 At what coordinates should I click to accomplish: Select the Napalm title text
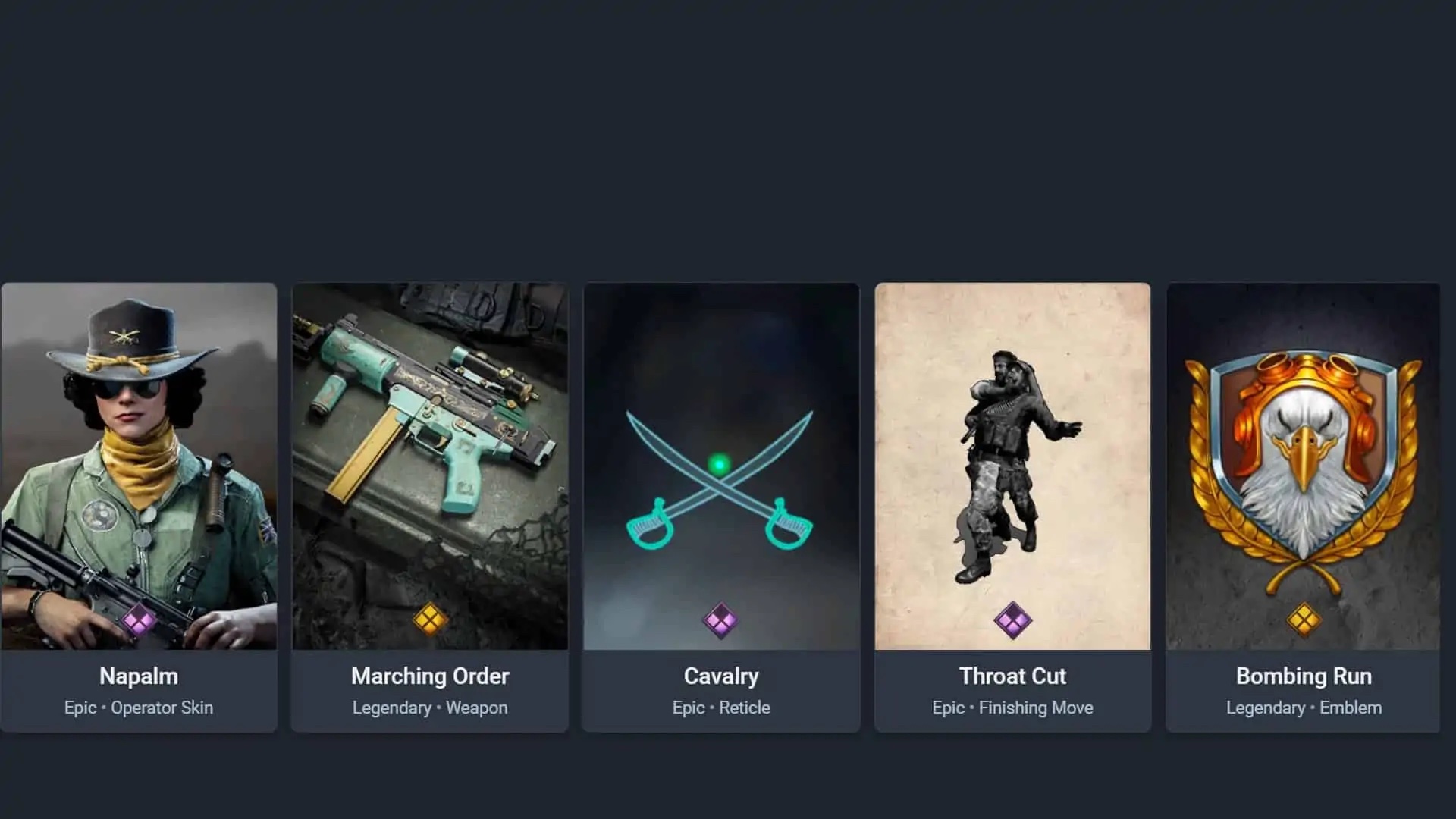click(x=139, y=676)
